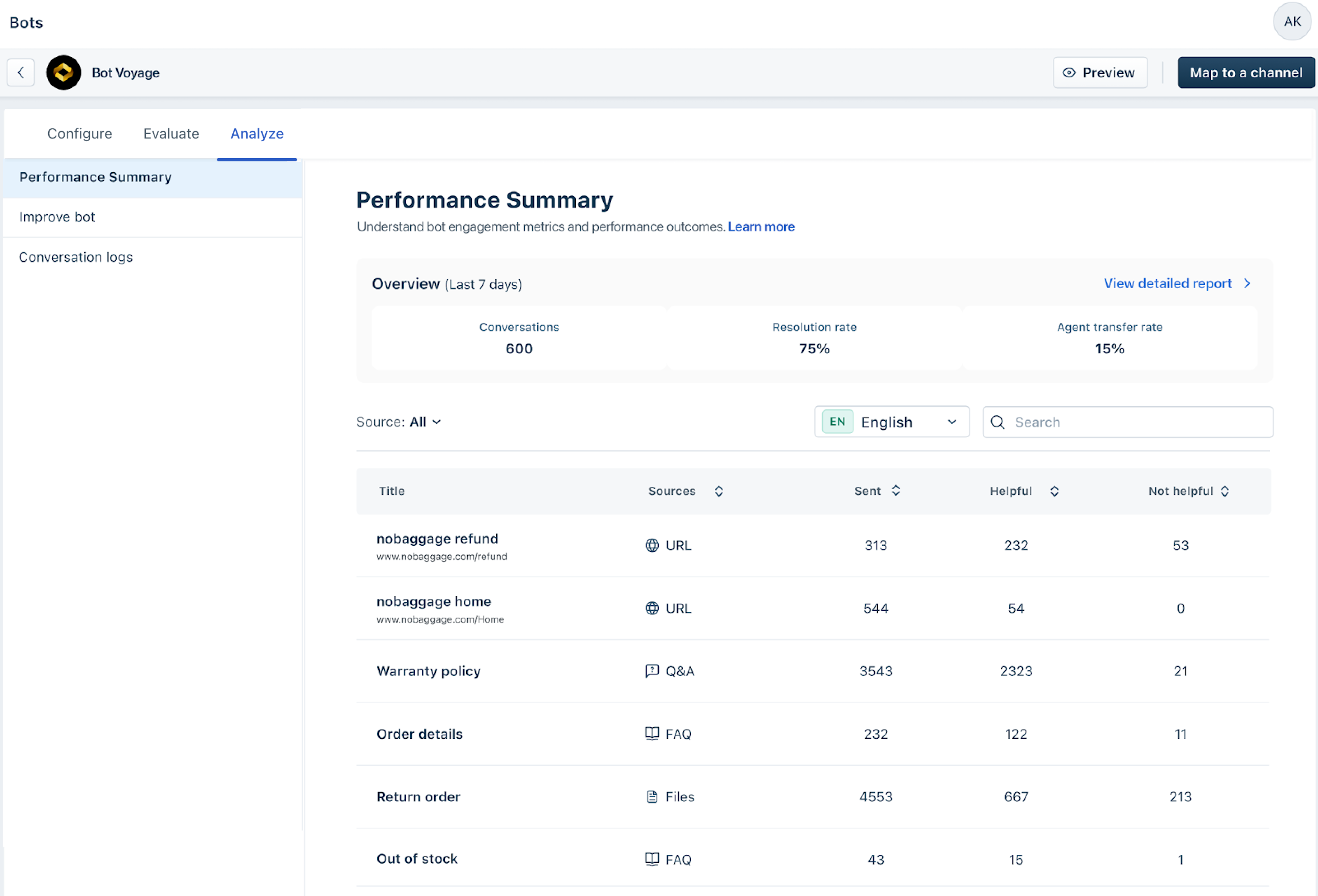Sort table by Sources column arrows
The image size is (1318, 896).
click(719, 491)
